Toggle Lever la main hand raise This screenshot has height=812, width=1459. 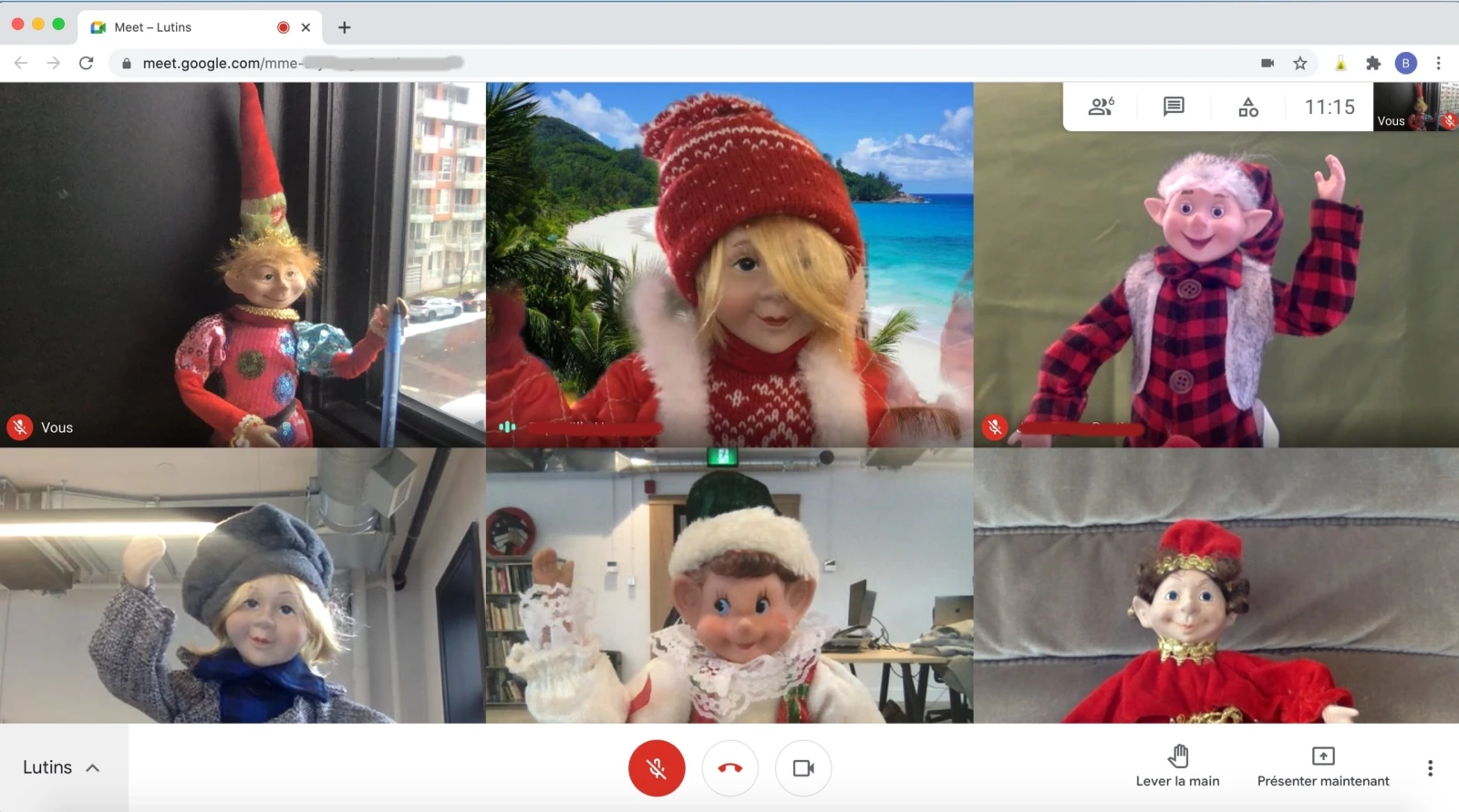pyautogui.click(x=1177, y=766)
